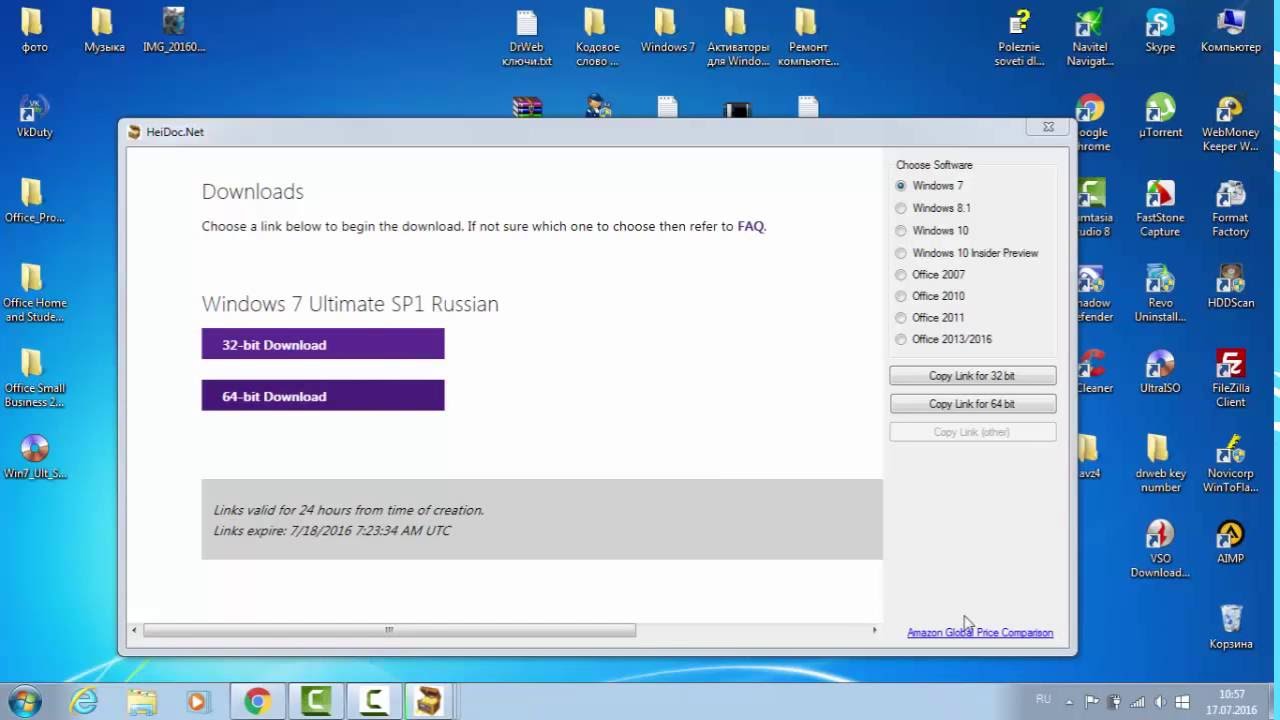Click Copy Link for 32 bit
This screenshot has width=1280, height=720.
972,376
